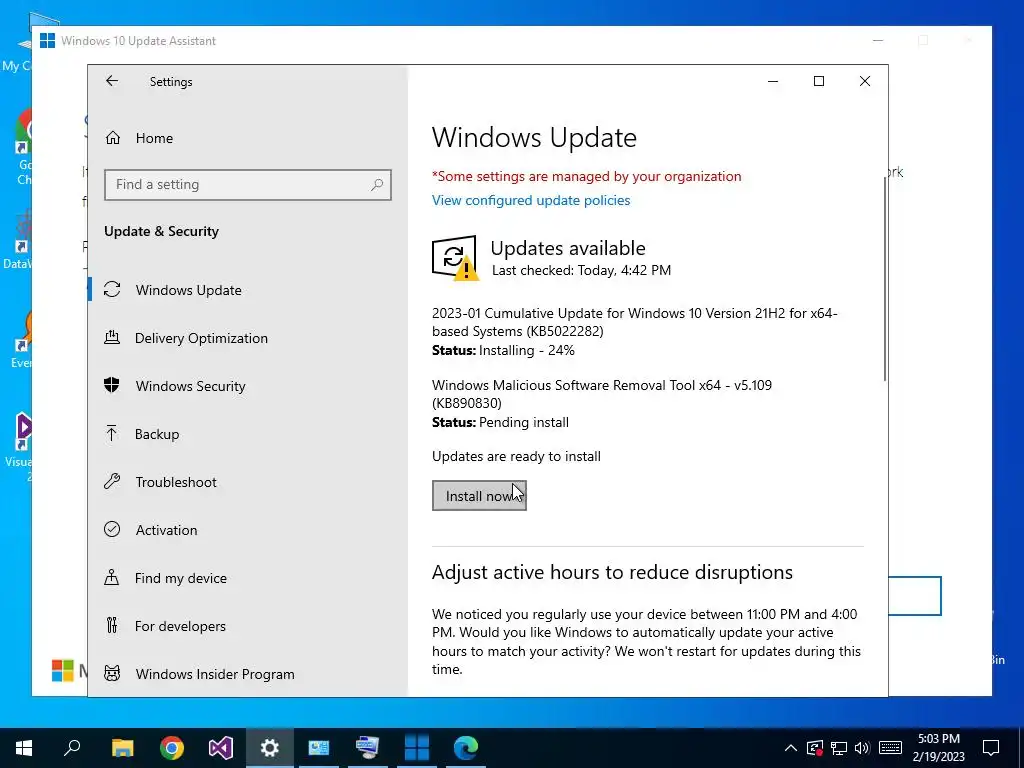Maximize the Settings window
This screenshot has width=1024, height=768.
[x=819, y=81]
